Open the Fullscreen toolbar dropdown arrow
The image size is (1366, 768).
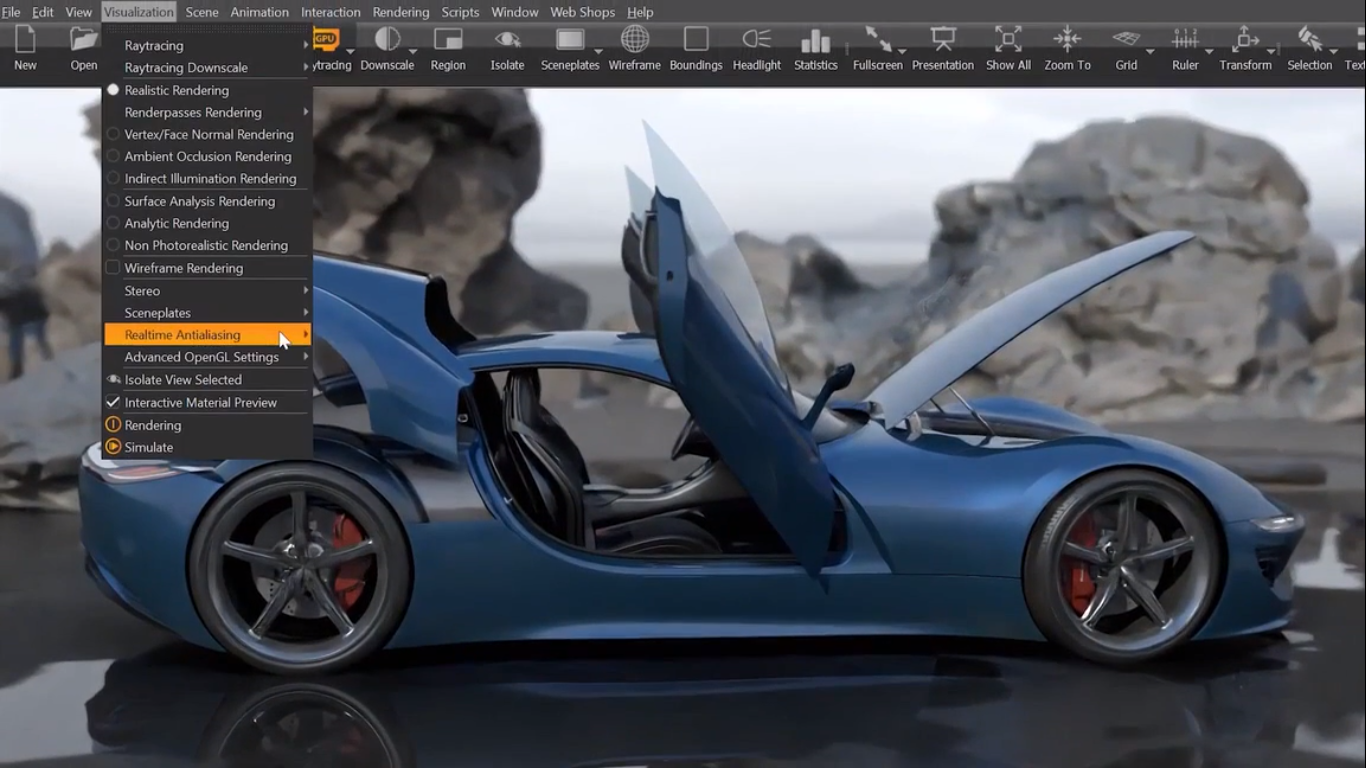click(x=902, y=50)
